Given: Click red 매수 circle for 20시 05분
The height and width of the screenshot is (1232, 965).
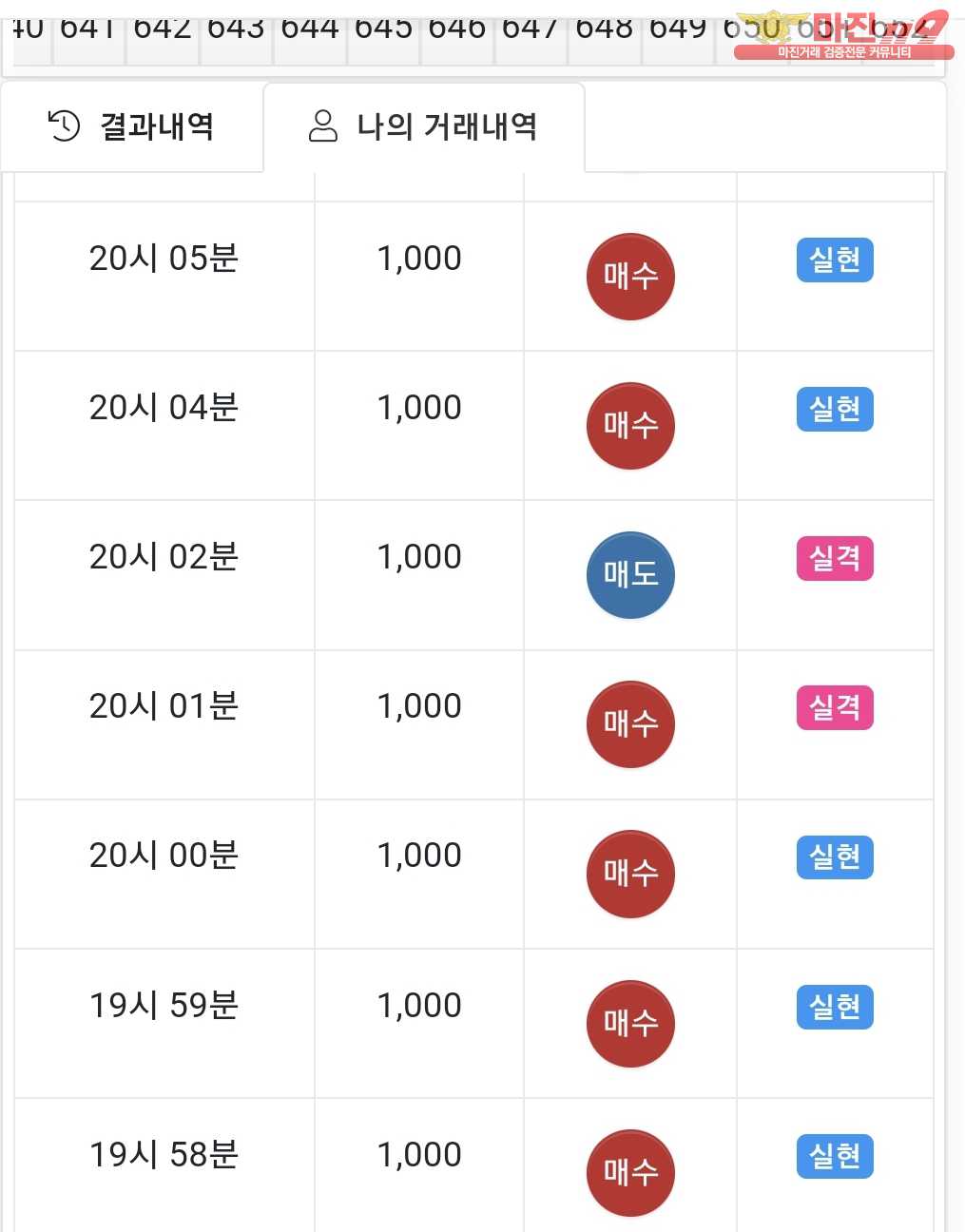Looking at the screenshot, I should pos(630,277).
